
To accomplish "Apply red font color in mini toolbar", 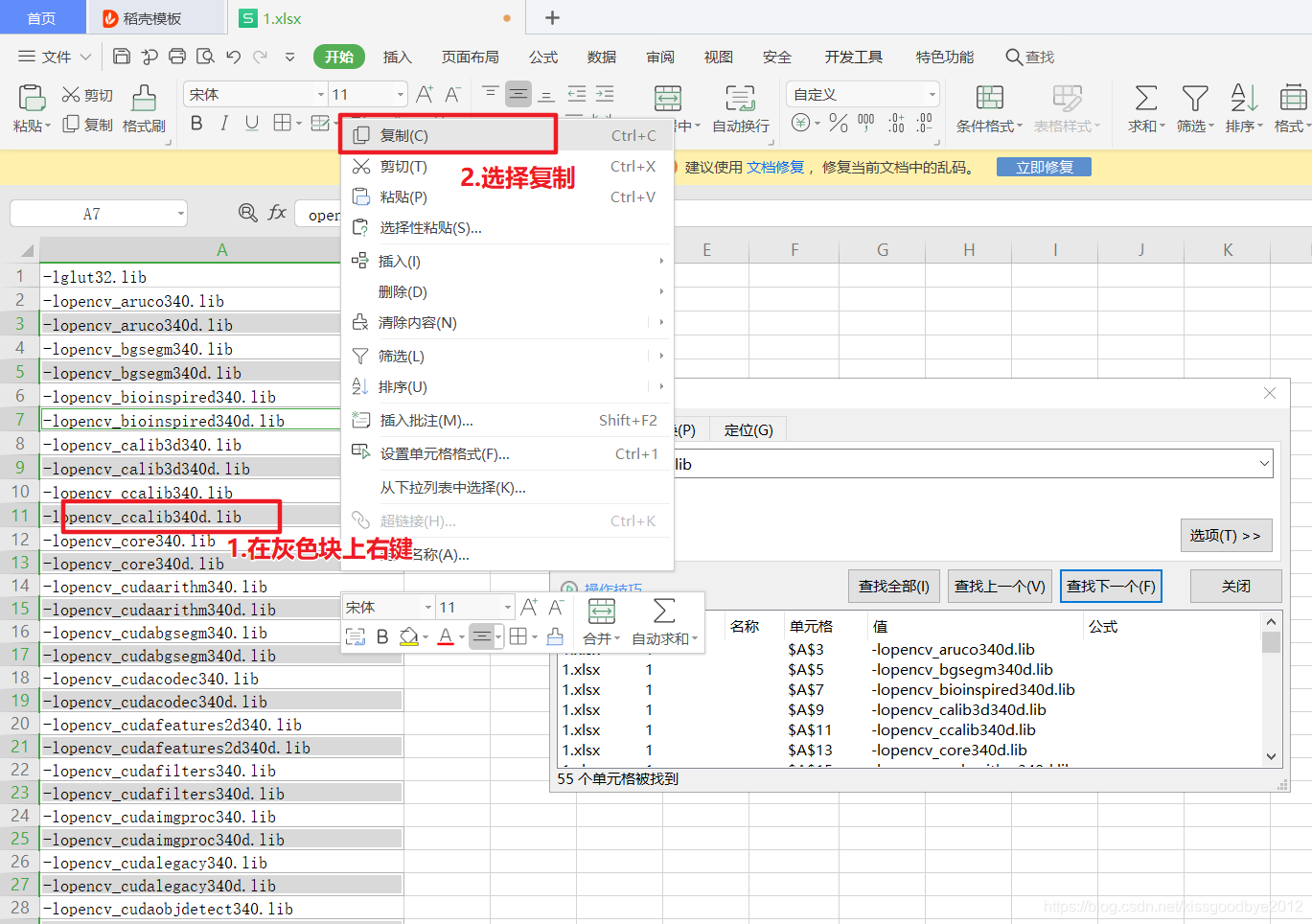I will point(446,636).
